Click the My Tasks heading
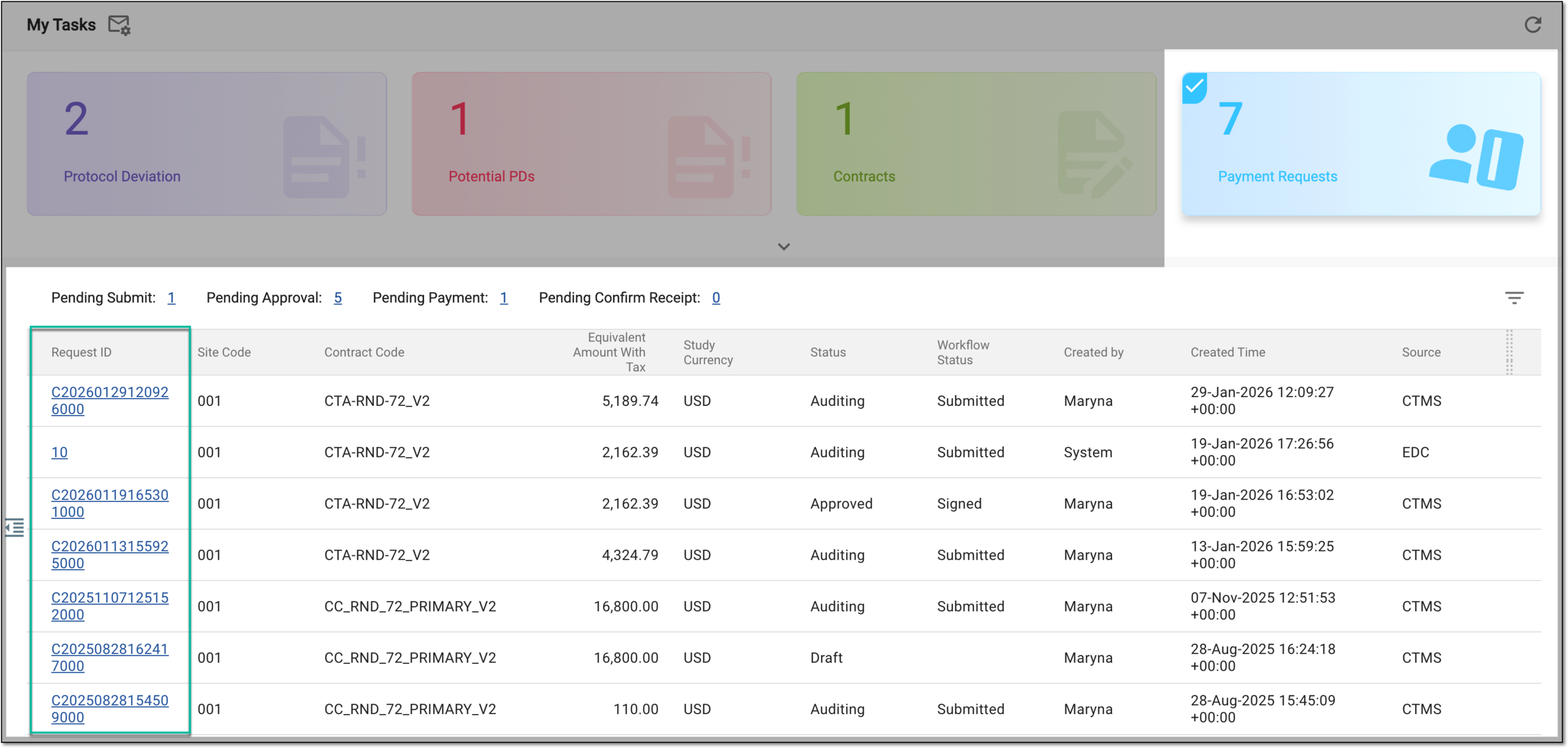Screen dimensions: 1568x748 coord(61,25)
